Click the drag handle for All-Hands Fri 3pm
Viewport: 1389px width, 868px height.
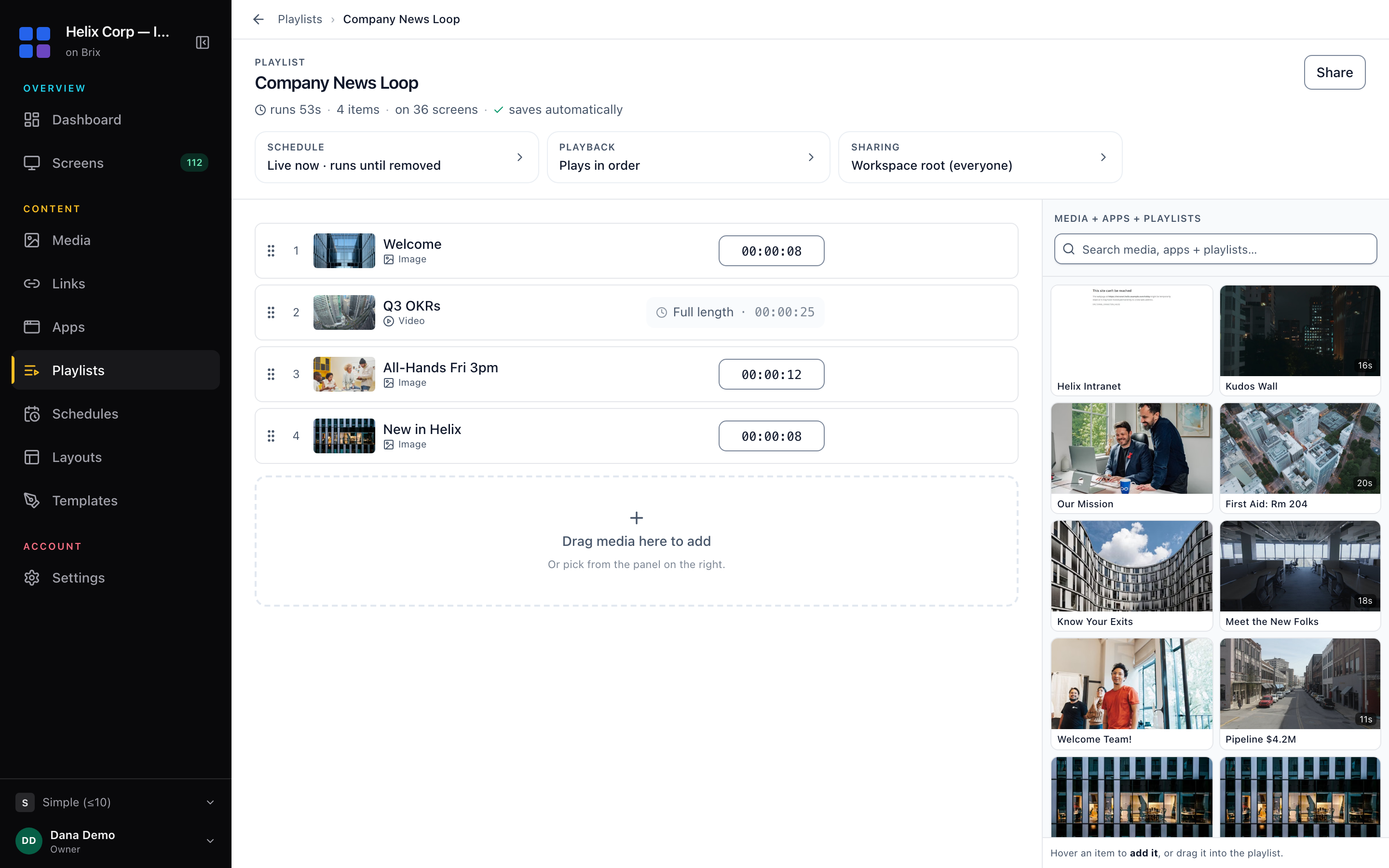pos(271,374)
